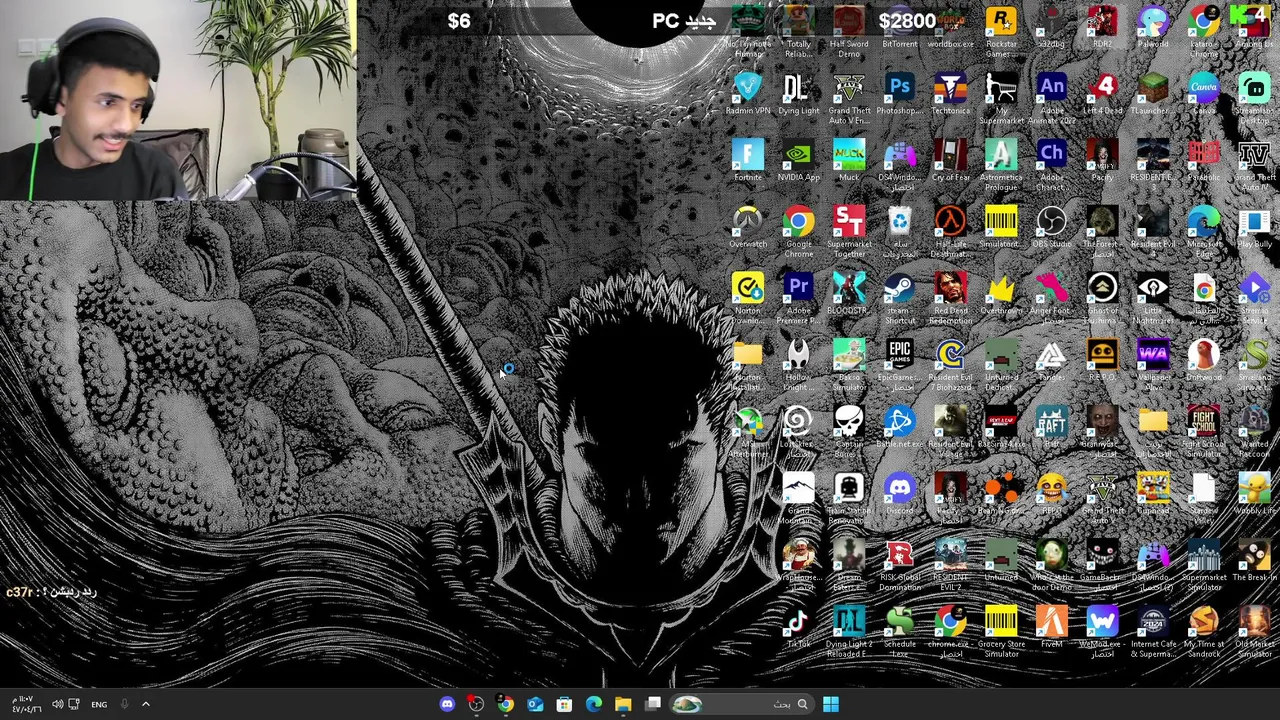Select Little Nightmares icon
This screenshot has height=720, width=1280.
click(x=1153, y=298)
